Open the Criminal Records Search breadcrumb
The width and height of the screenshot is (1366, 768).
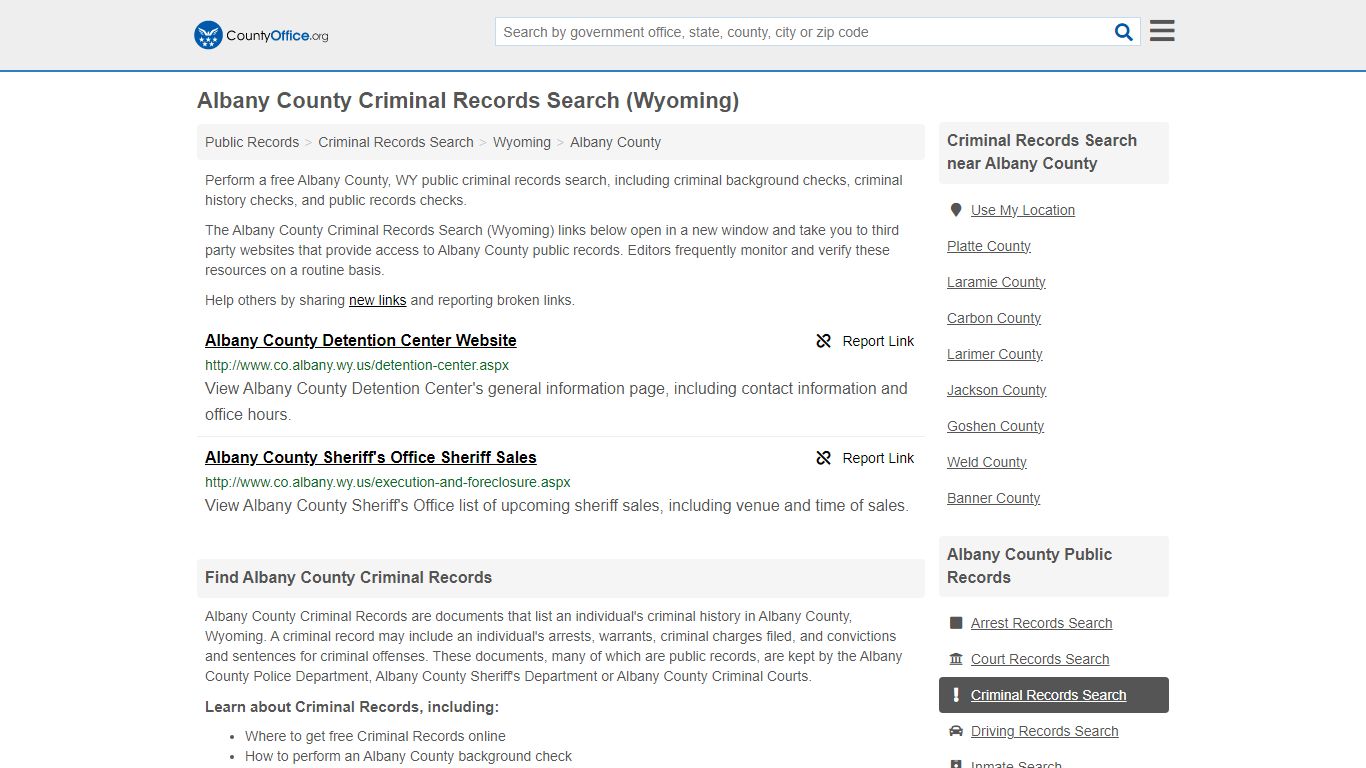(x=396, y=142)
